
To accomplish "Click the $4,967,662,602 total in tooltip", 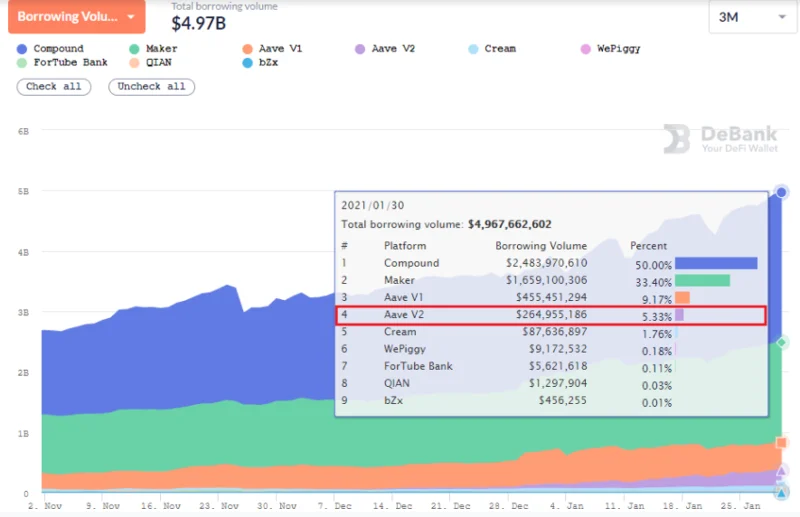I will tap(510, 225).
